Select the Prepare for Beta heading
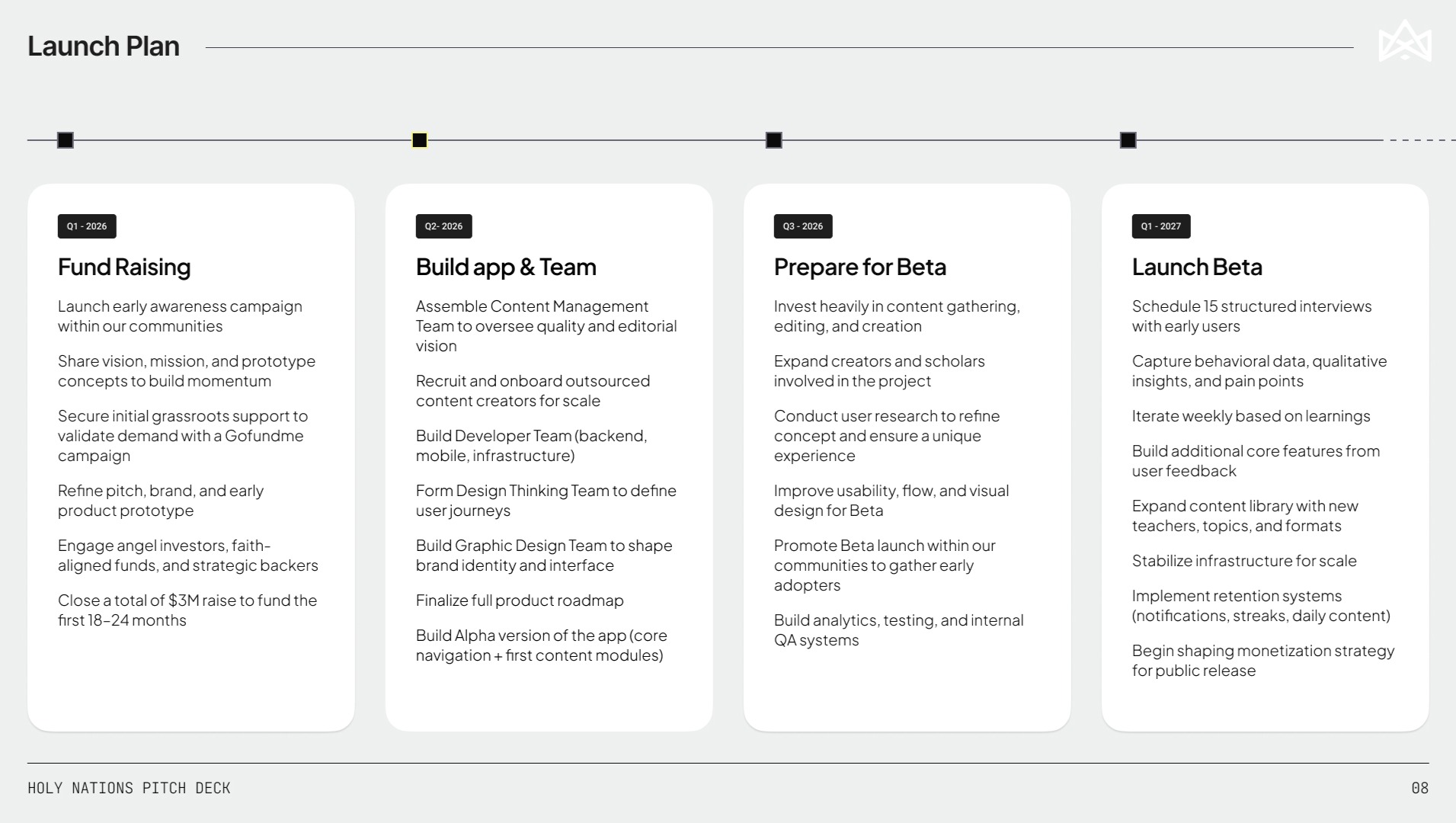The width and height of the screenshot is (1456, 823). [860, 267]
